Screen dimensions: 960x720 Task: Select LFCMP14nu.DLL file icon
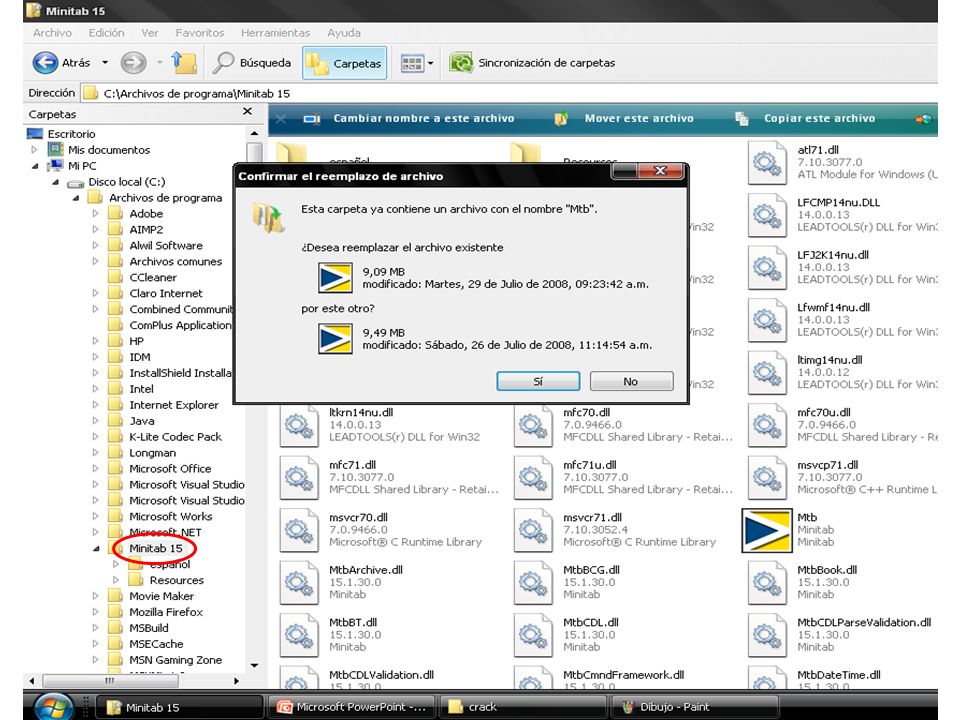point(767,215)
